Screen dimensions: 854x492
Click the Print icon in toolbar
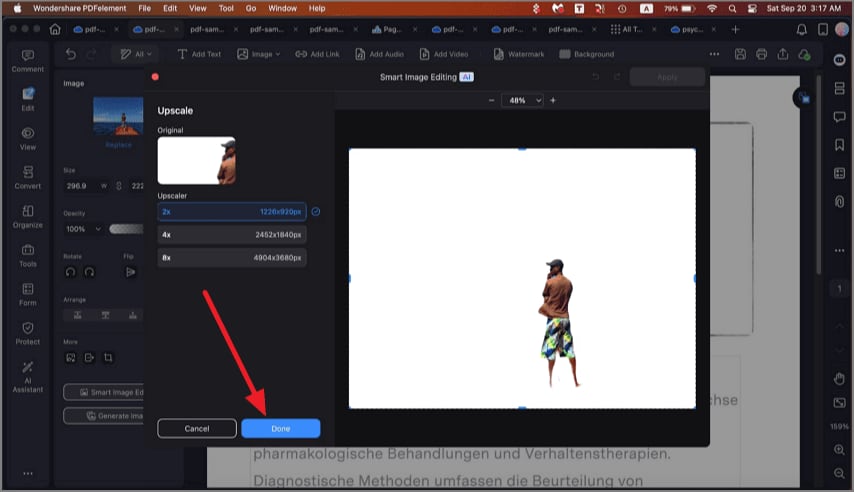point(761,54)
